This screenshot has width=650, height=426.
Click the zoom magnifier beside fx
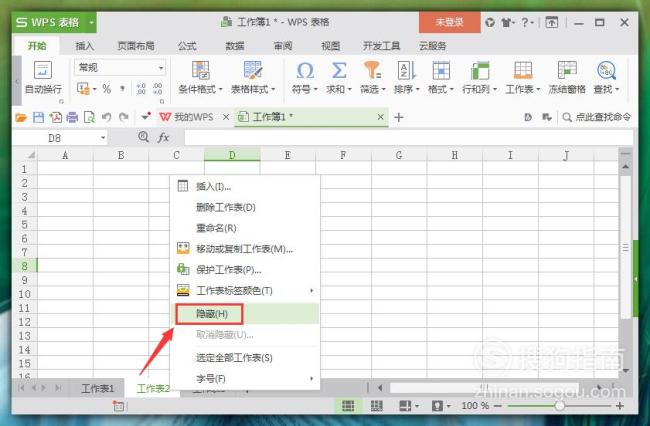[143, 137]
